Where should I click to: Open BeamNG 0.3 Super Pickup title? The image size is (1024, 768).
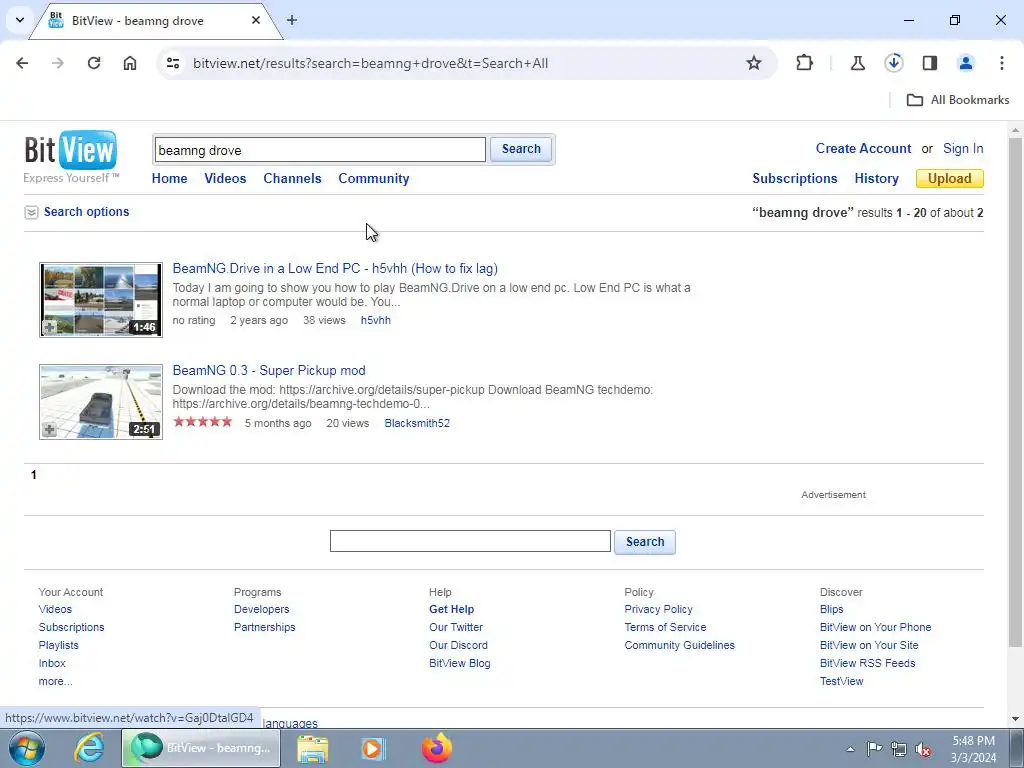[269, 370]
